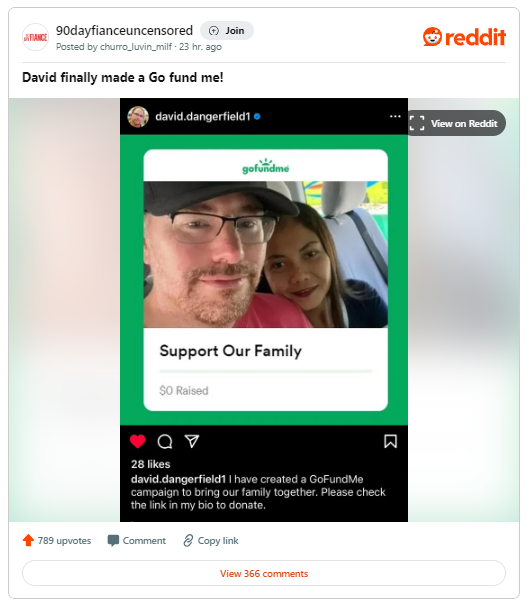The width and height of the screenshot is (530, 607).
Task: Join the 90dayfianceuncensored community
Action: coord(227,31)
